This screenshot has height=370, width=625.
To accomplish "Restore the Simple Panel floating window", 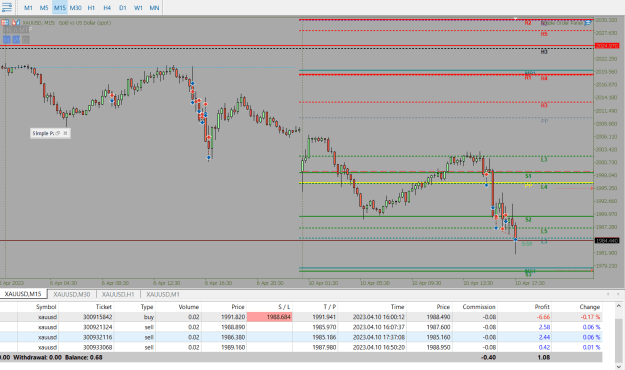I will point(58,133).
